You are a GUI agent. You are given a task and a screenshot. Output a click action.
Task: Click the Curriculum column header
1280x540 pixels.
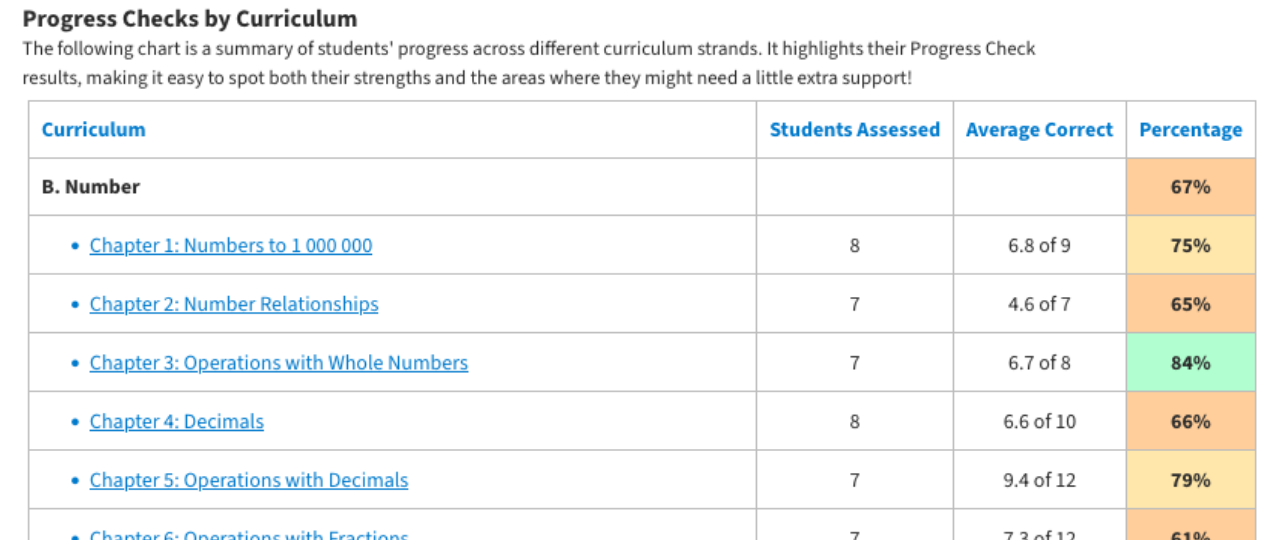[93, 130]
